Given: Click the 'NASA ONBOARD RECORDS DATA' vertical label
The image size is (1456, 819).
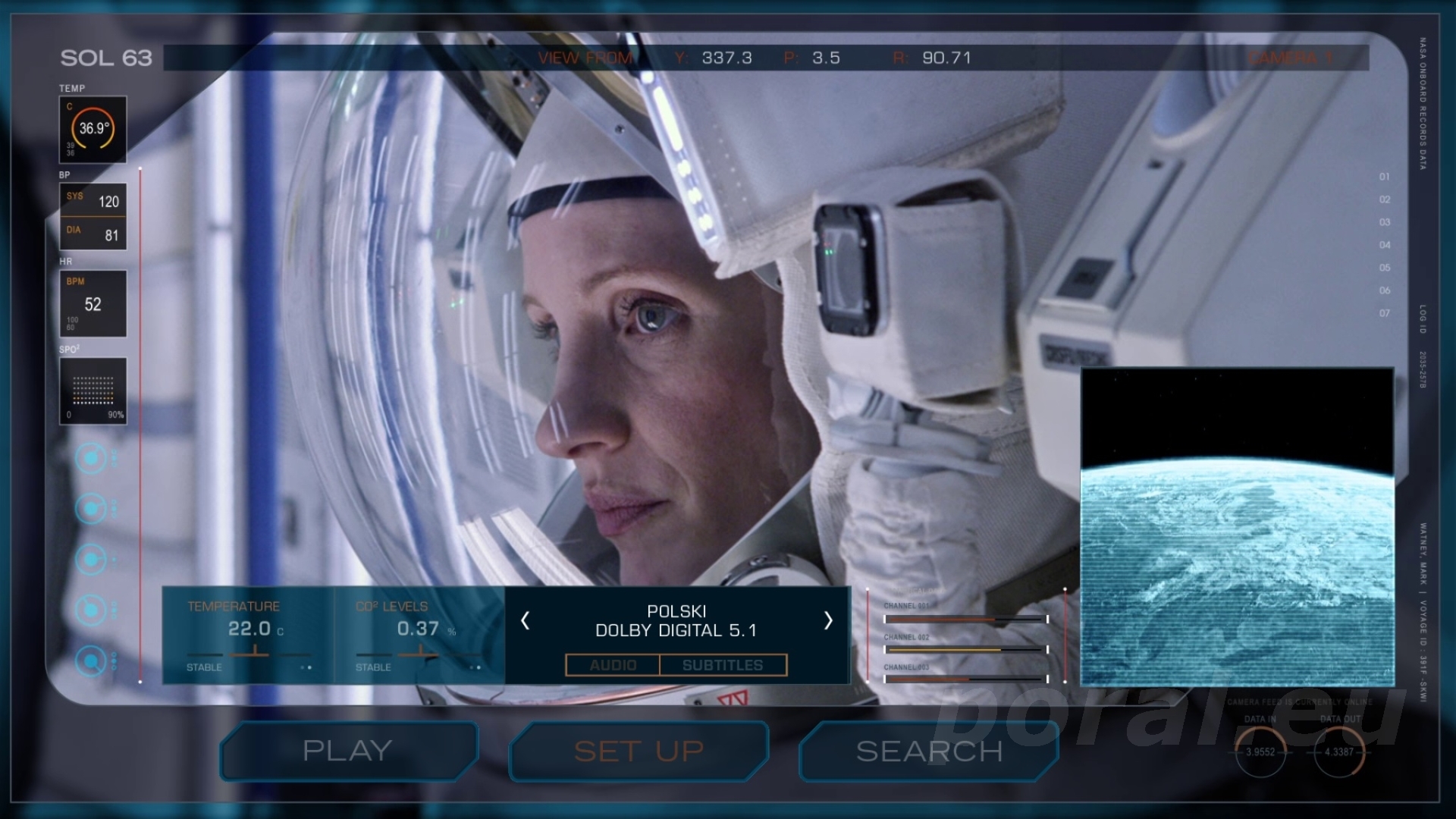Looking at the screenshot, I should 1423,103.
